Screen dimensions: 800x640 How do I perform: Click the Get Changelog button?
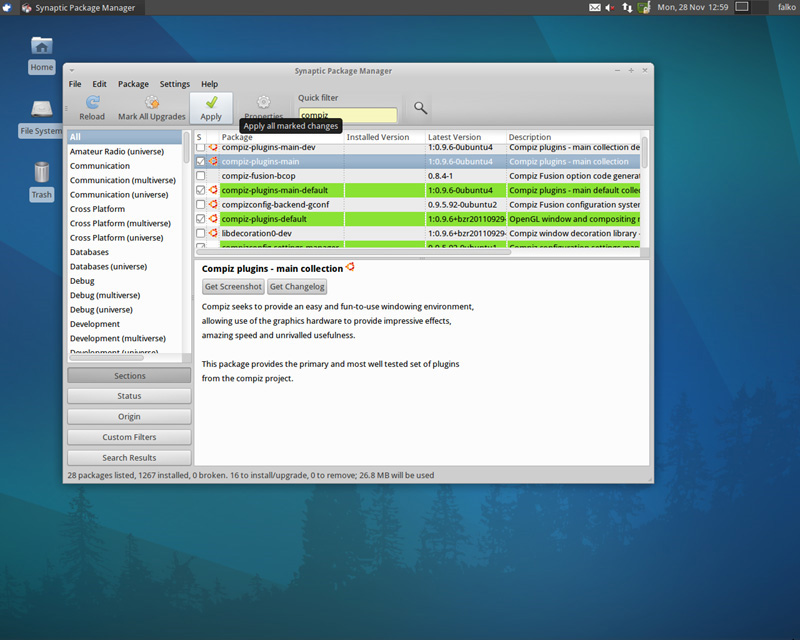click(297, 287)
